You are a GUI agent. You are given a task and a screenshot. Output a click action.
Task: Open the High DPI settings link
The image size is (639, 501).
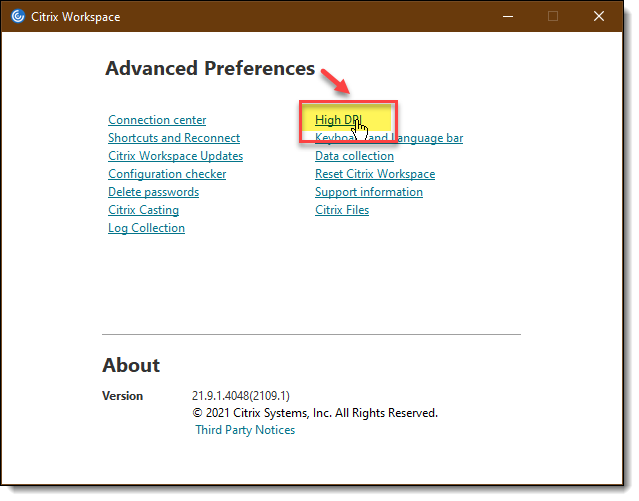click(x=338, y=120)
